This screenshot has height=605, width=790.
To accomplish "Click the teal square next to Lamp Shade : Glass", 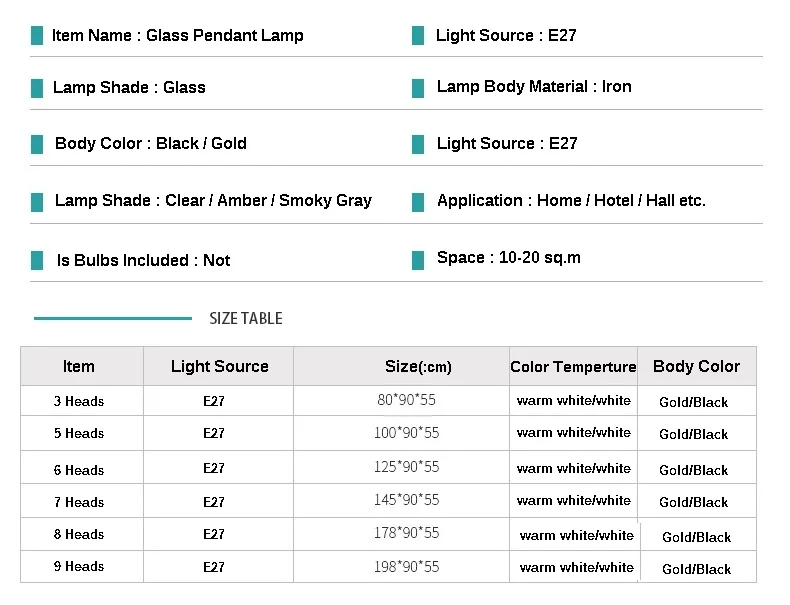I will point(37,88).
